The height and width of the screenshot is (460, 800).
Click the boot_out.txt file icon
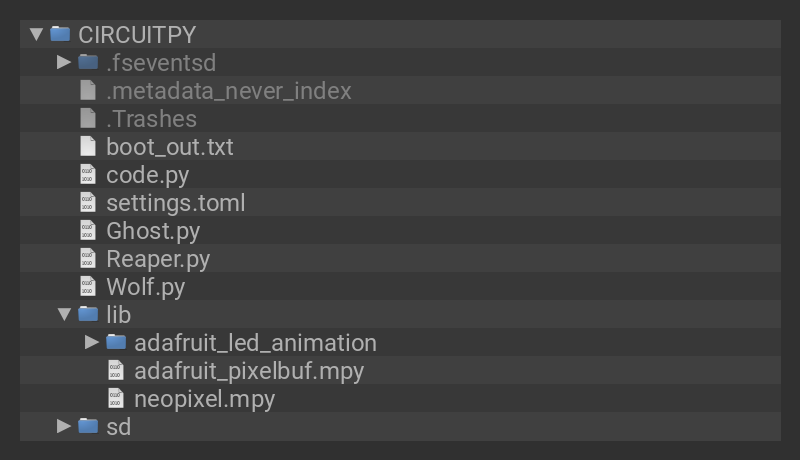[88, 146]
